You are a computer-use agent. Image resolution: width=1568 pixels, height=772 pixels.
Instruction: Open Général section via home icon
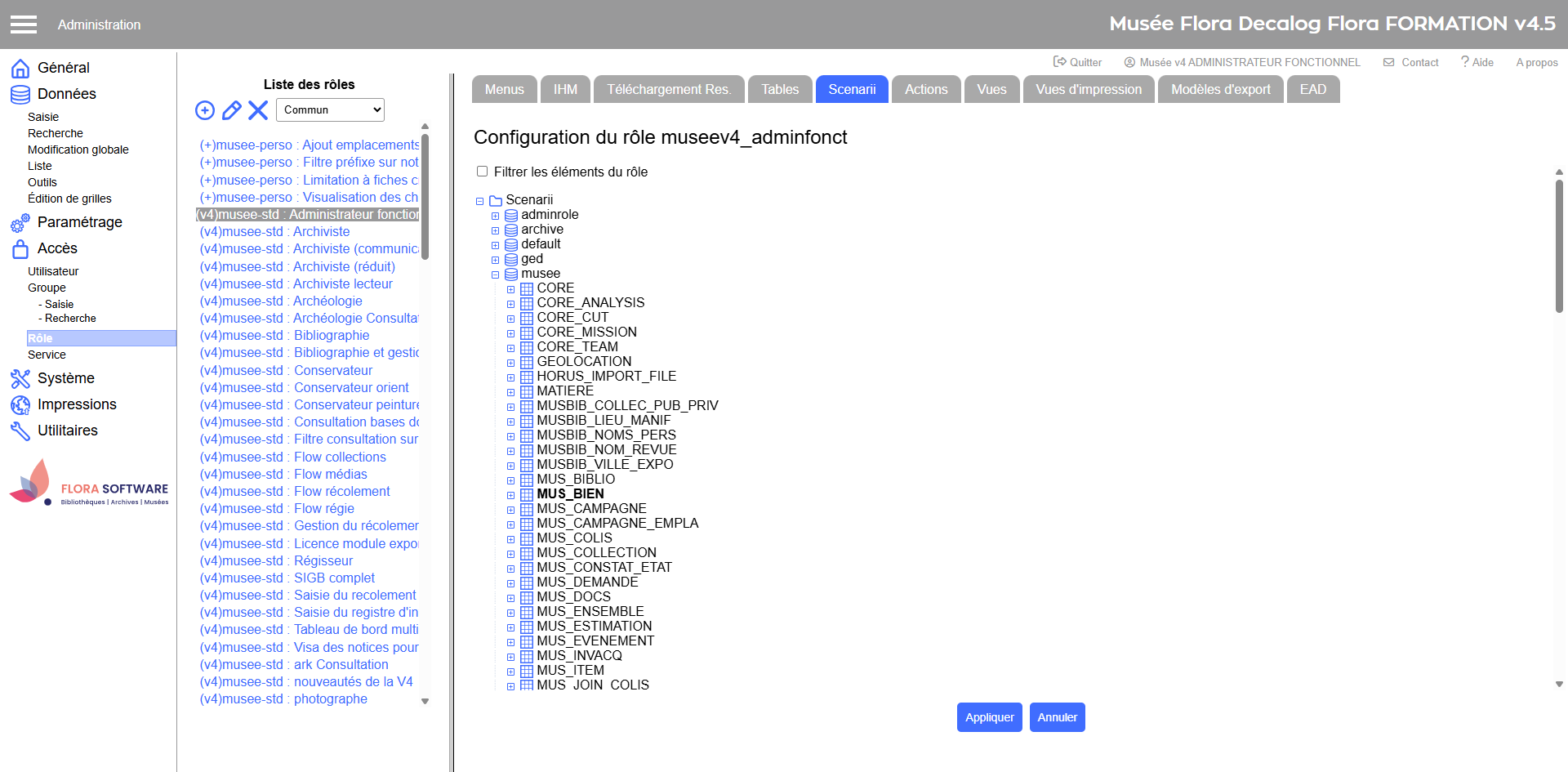(20, 69)
